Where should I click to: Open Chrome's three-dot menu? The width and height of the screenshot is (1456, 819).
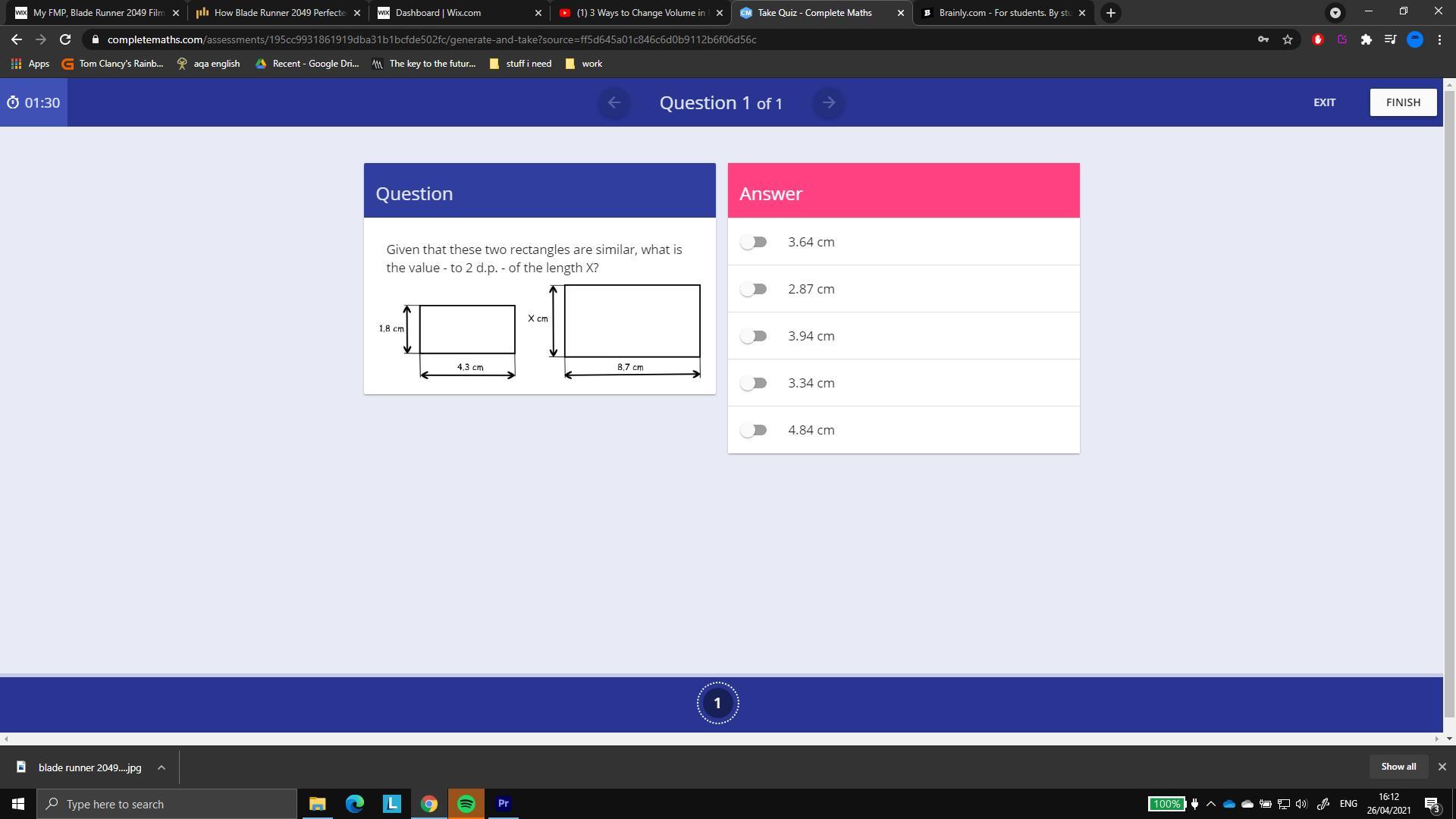1439,39
